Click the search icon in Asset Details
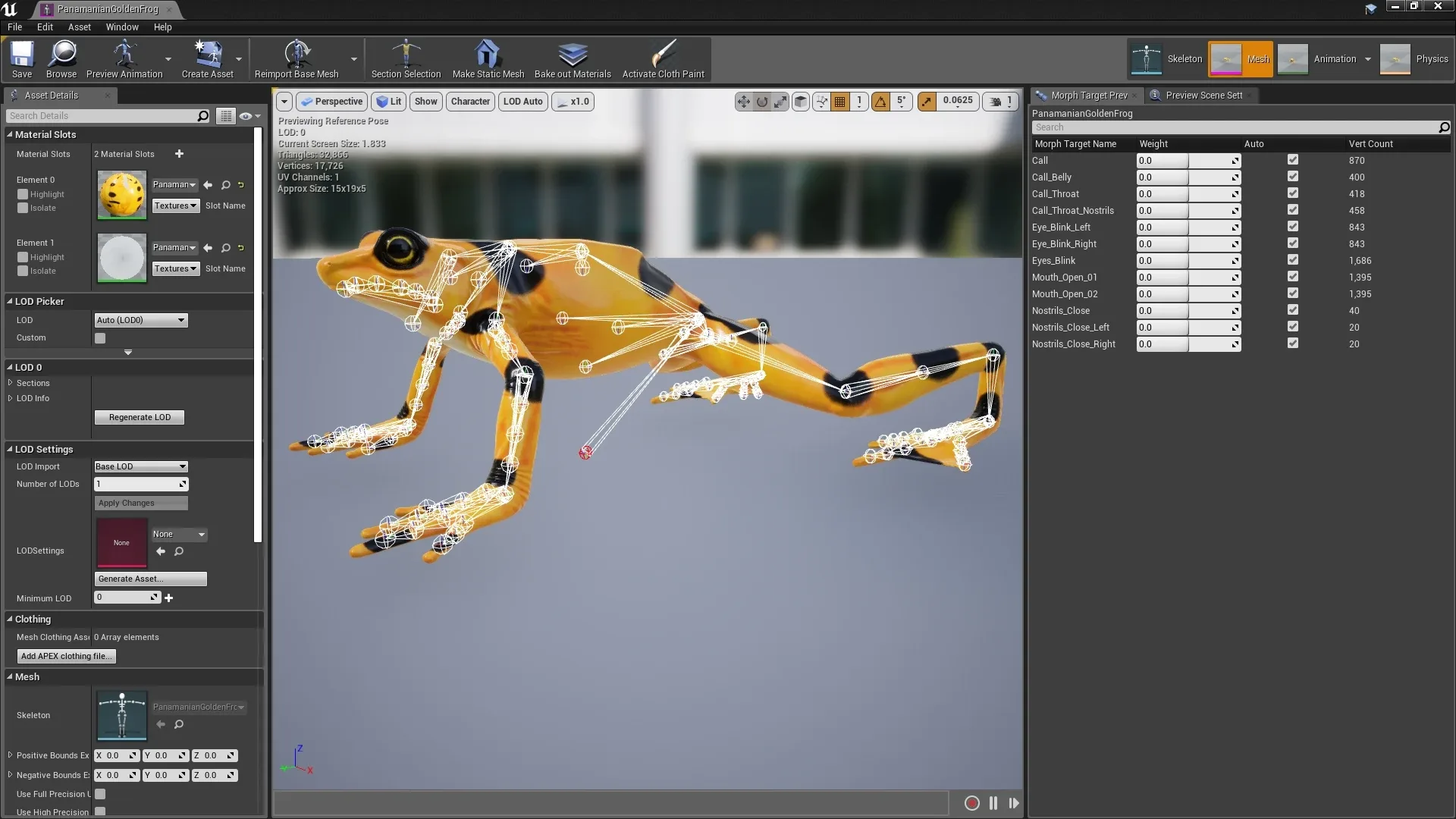1456x819 pixels. 202,116
